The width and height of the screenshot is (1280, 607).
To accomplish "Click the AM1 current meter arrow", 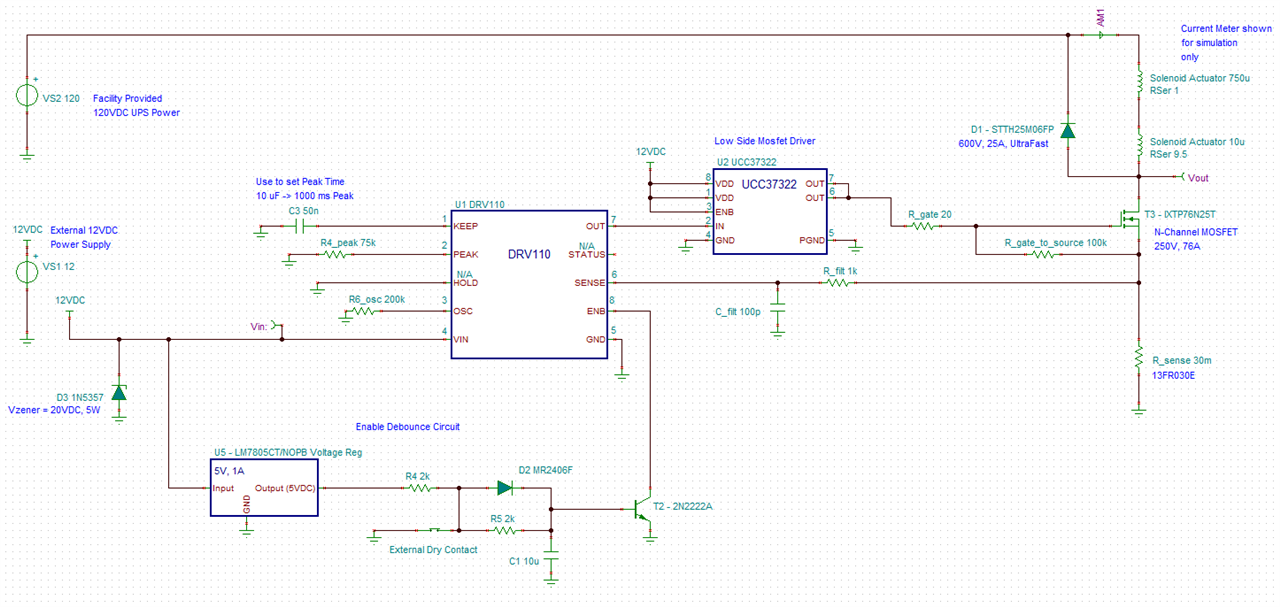I will coord(1101,35).
